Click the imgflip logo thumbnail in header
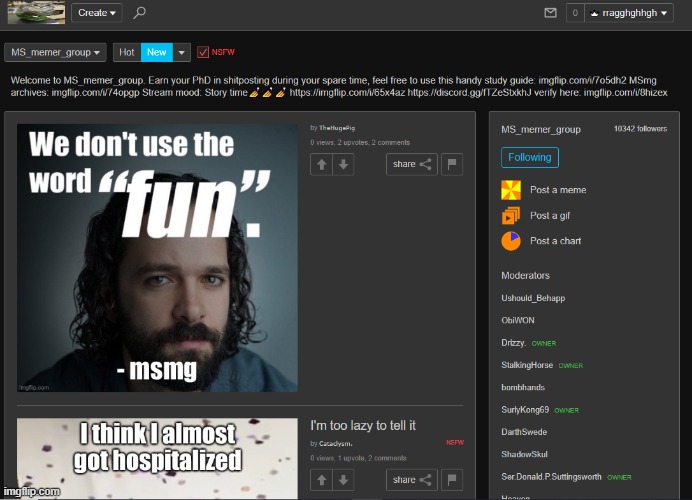This screenshot has width=692, height=500. pos(36,12)
